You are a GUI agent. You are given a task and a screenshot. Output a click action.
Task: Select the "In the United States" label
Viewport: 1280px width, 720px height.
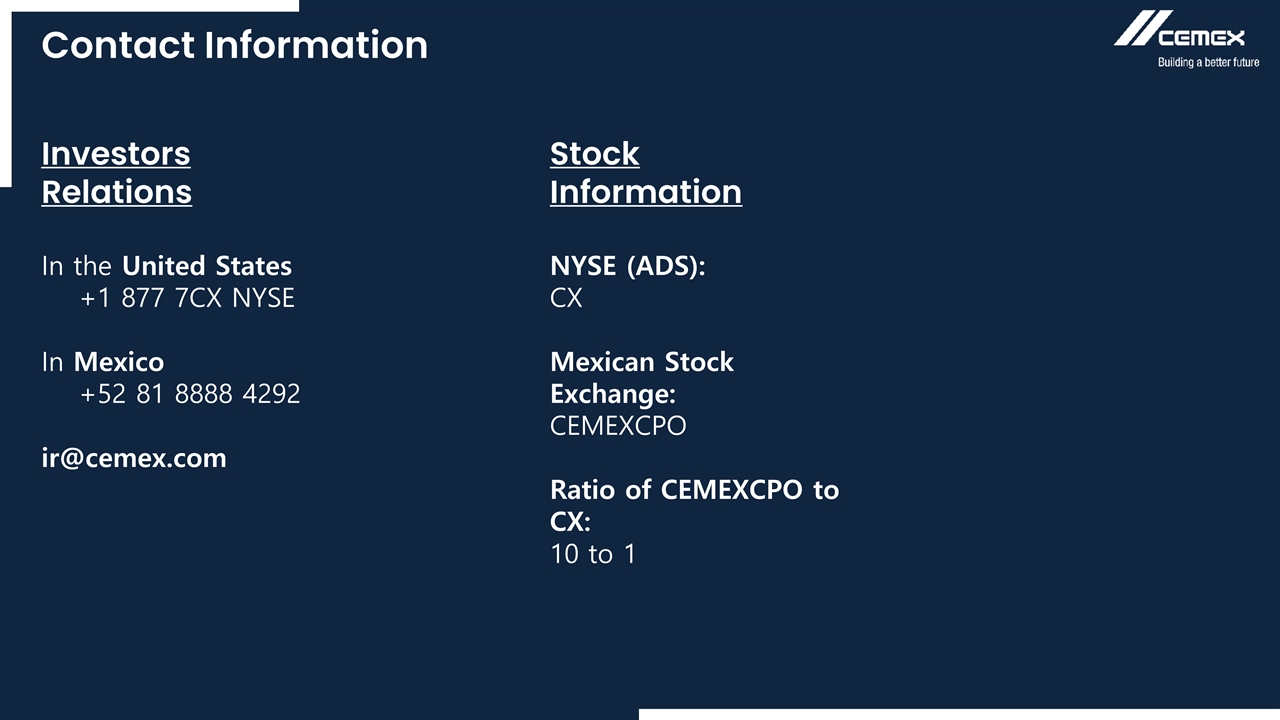[166, 266]
